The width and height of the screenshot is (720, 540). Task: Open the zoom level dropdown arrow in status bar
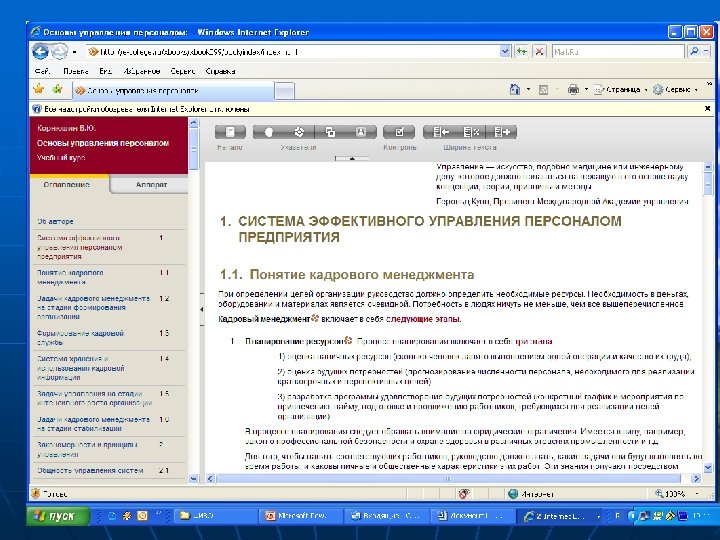[697, 494]
